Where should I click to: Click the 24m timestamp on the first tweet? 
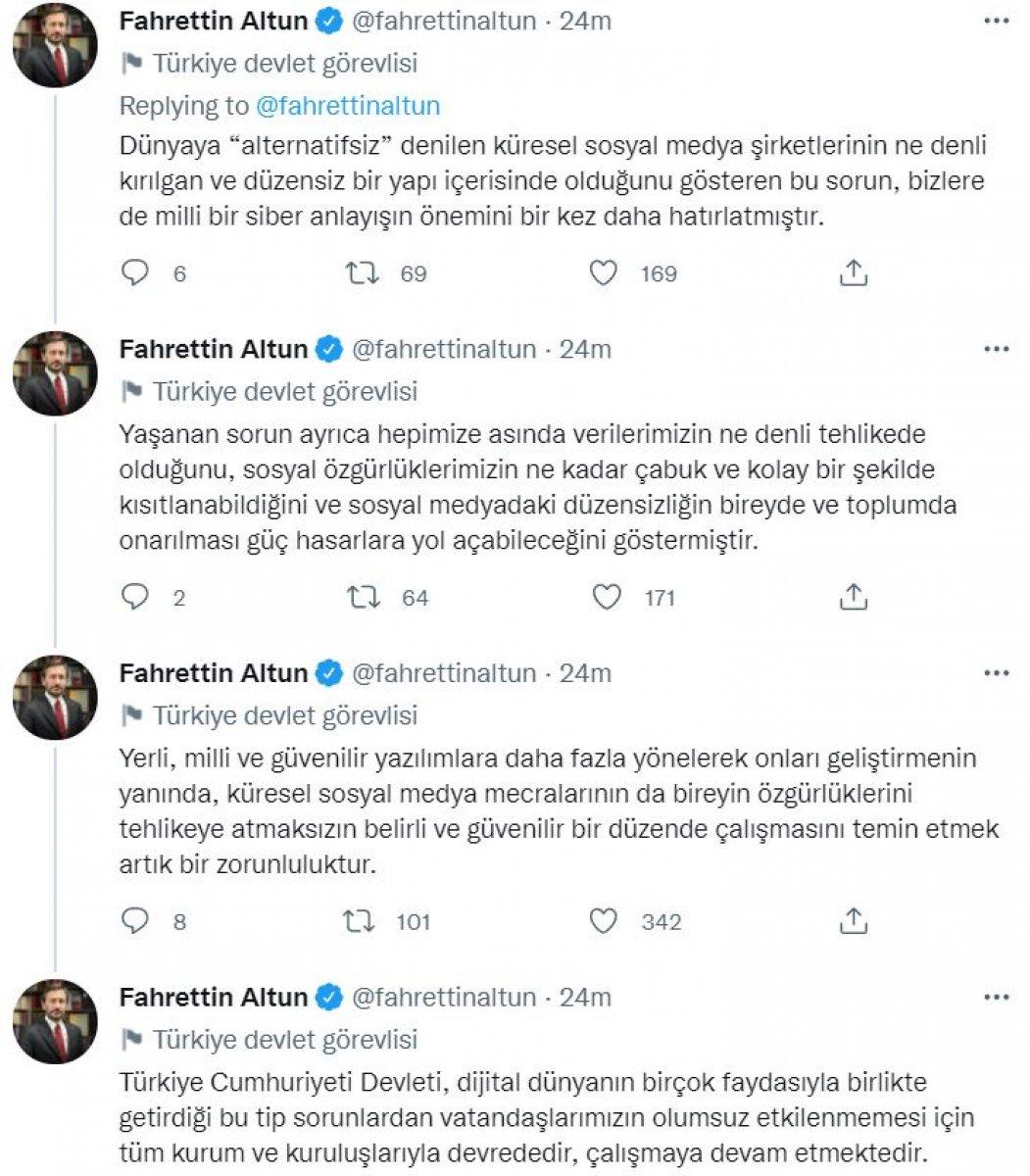point(586,20)
